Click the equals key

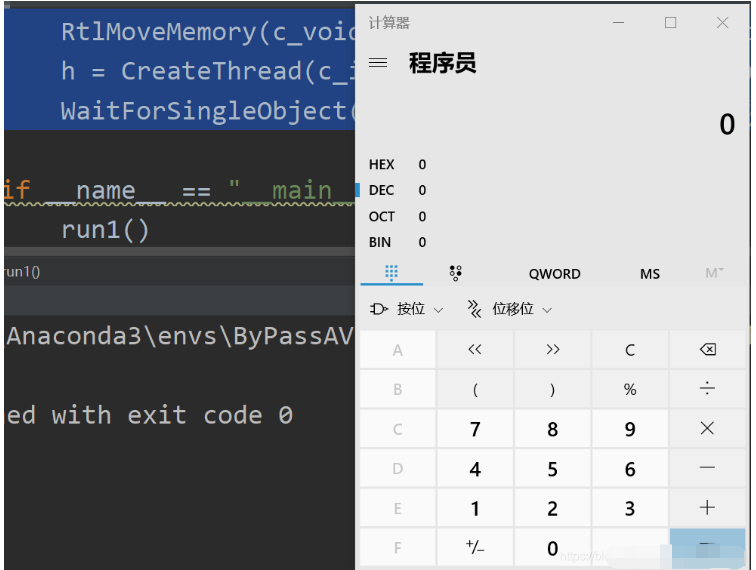coord(707,547)
